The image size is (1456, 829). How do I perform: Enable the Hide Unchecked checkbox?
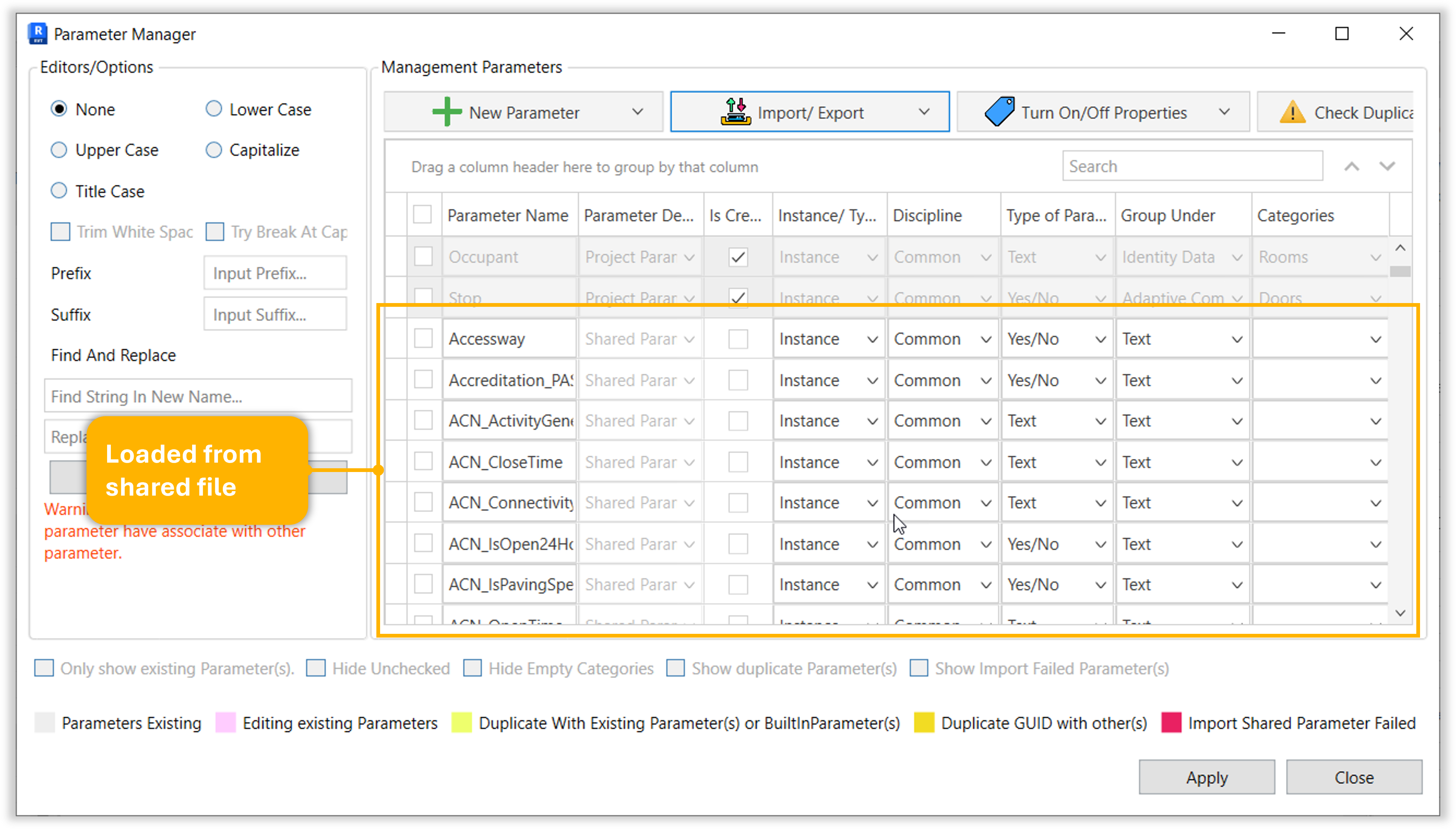(x=316, y=668)
